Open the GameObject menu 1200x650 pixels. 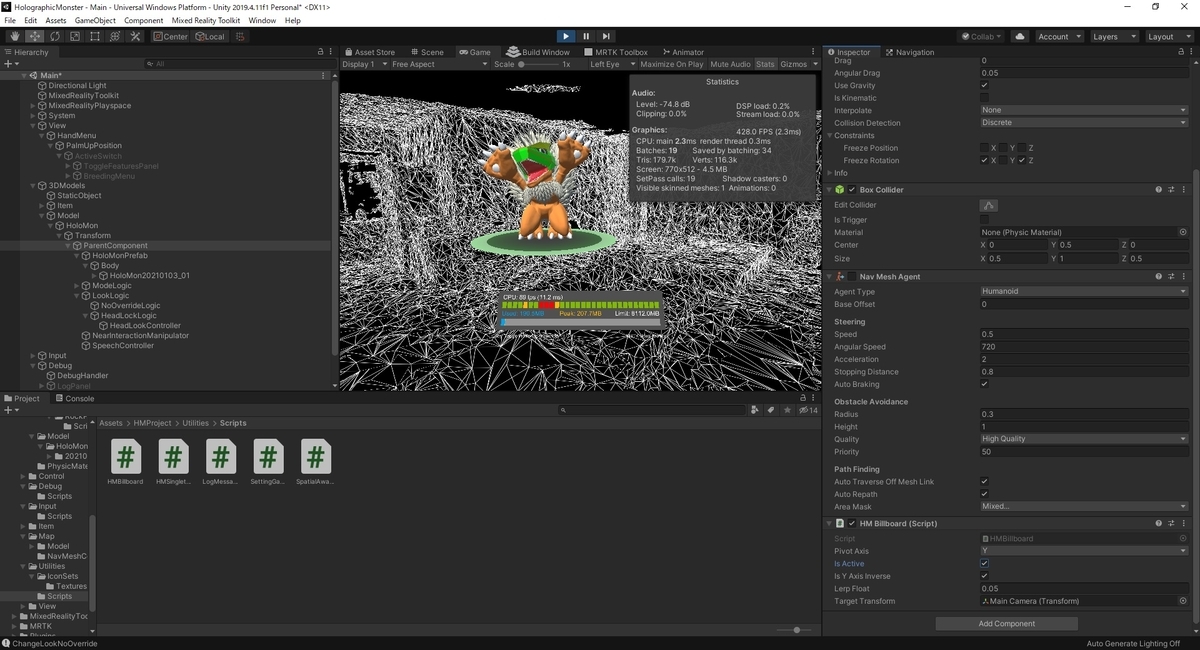tap(95, 20)
